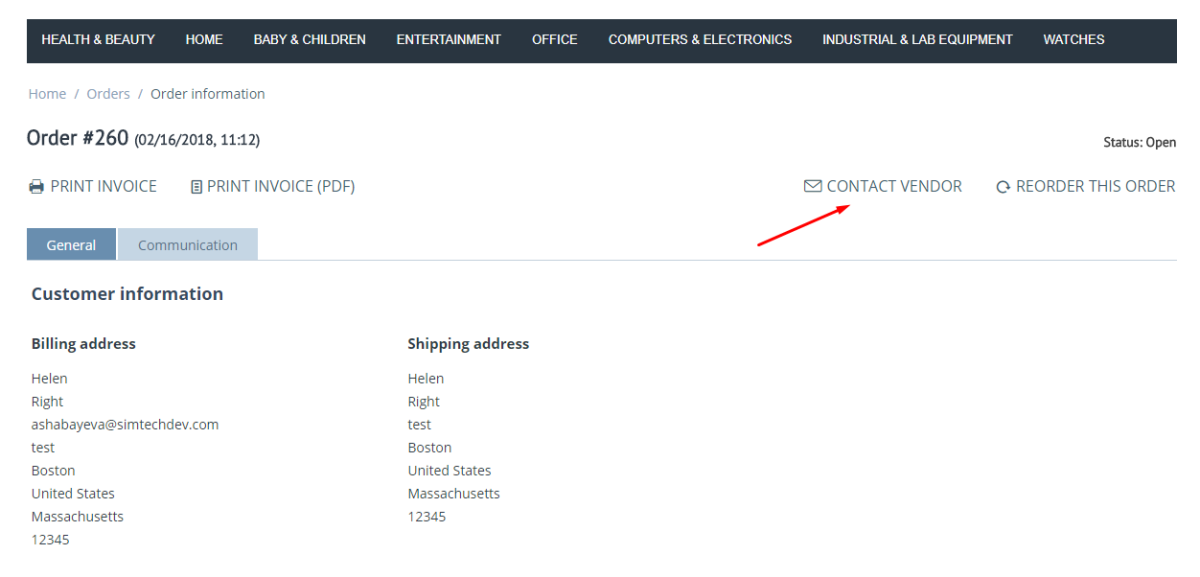Open the Entertainment category
1200x577 pixels.
[449, 40]
